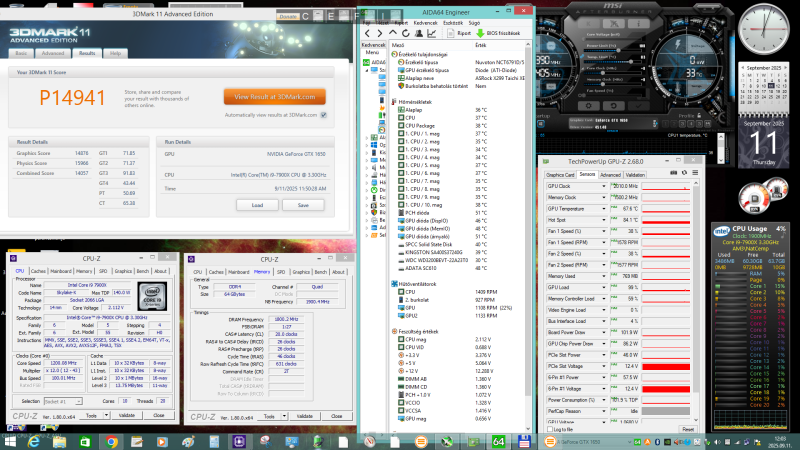Click Load button in 3DMark

pos(257,205)
